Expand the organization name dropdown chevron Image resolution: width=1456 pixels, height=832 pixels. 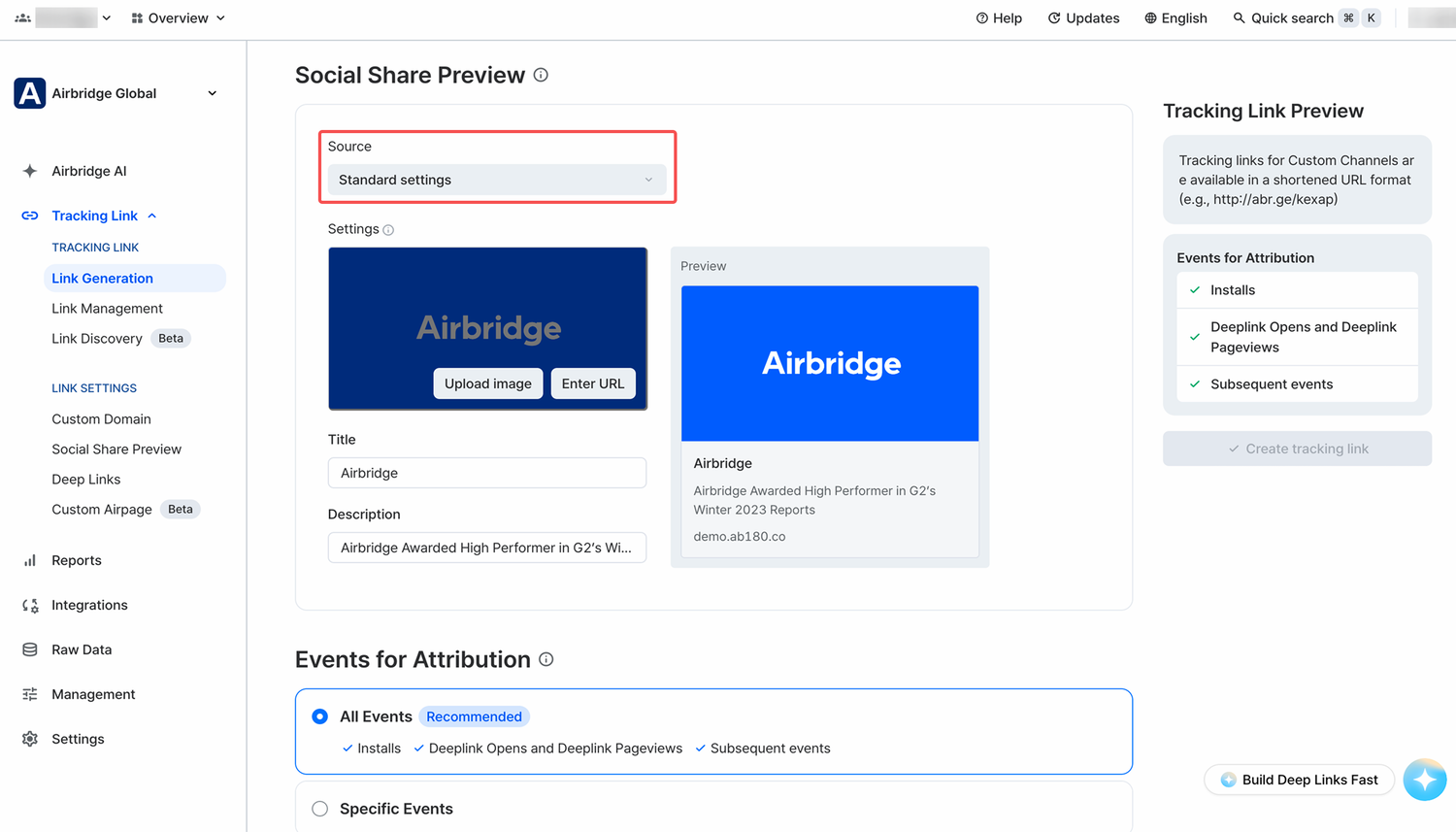pos(107,18)
